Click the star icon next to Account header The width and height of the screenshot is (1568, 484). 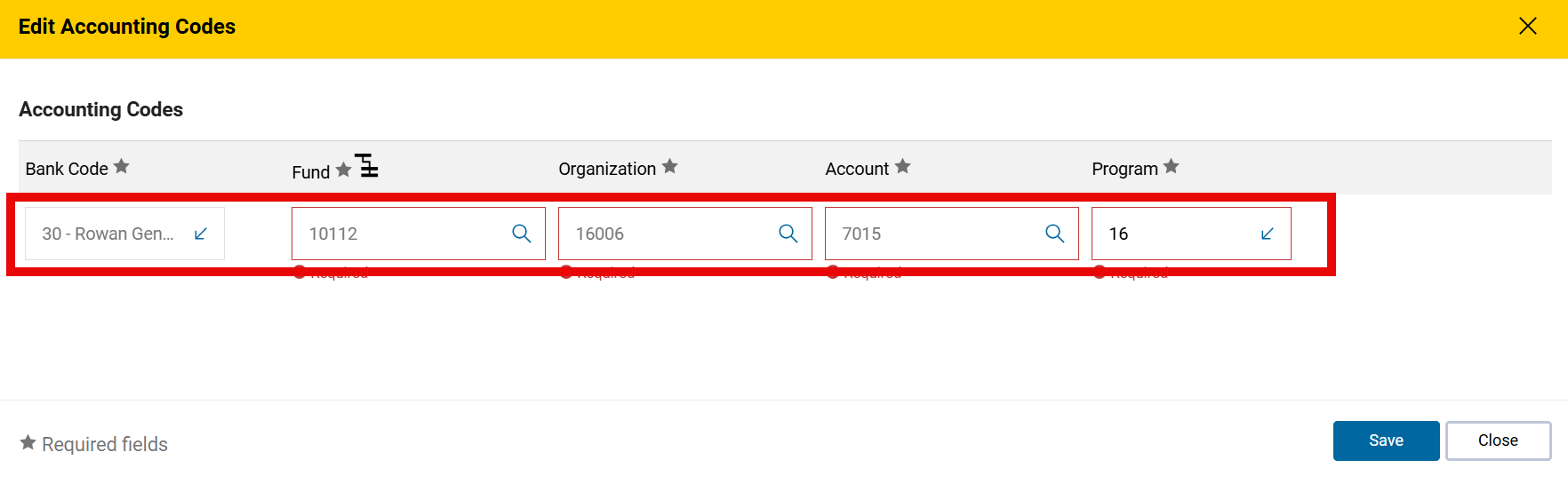point(902,167)
